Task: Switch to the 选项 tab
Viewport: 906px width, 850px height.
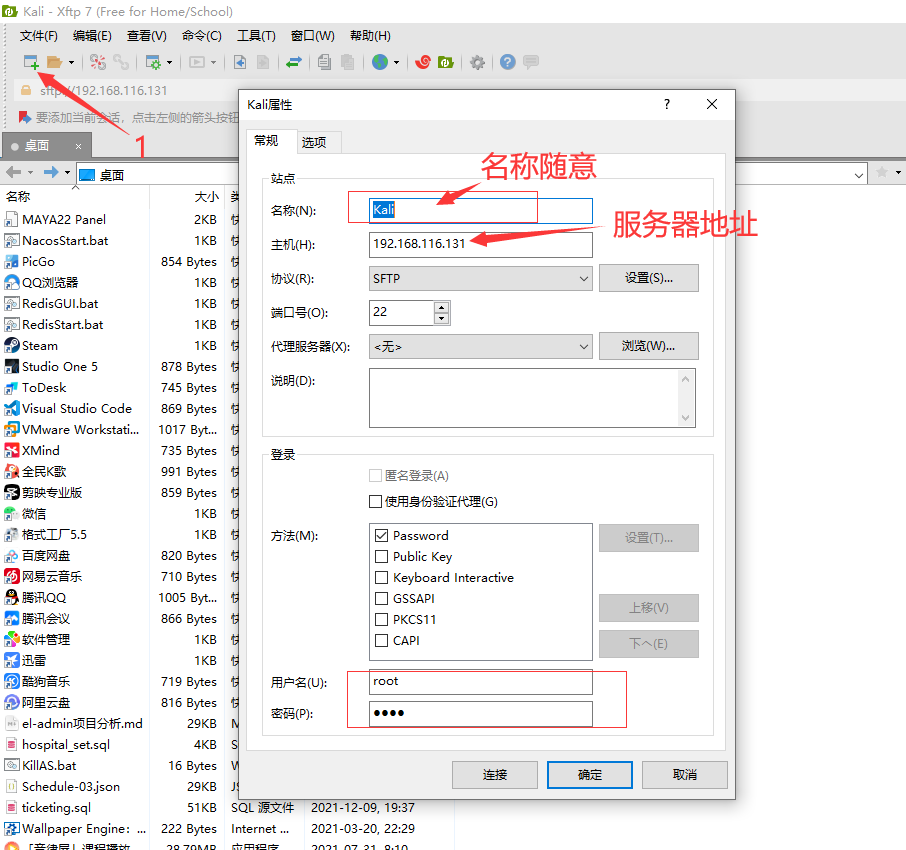Action: [320, 142]
